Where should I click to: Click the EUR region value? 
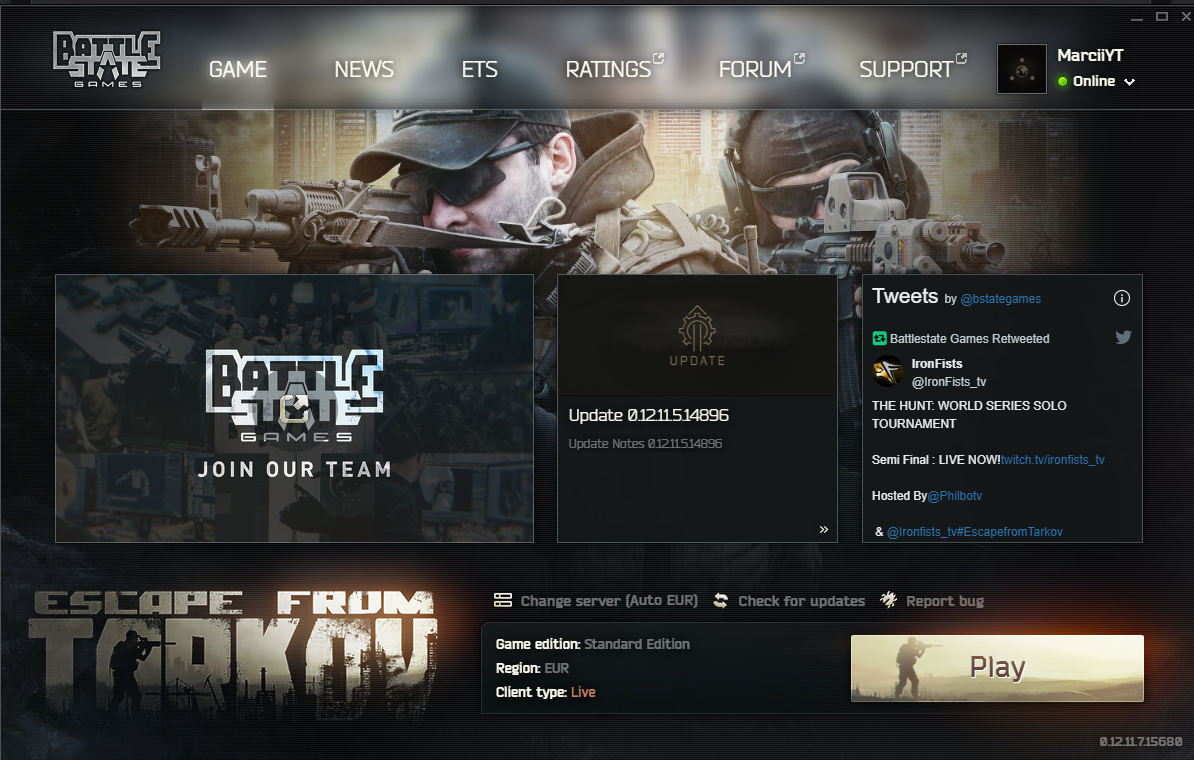pyautogui.click(x=557, y=669)
